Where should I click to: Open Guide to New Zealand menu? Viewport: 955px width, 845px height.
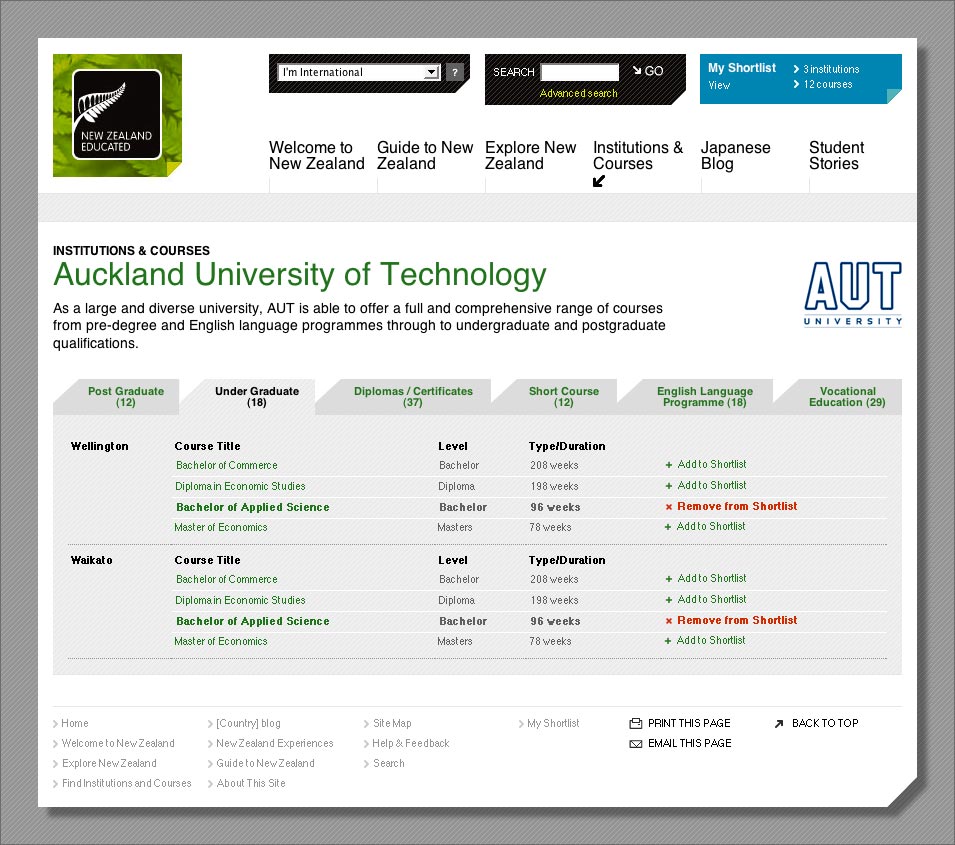(x=425, y=155)
